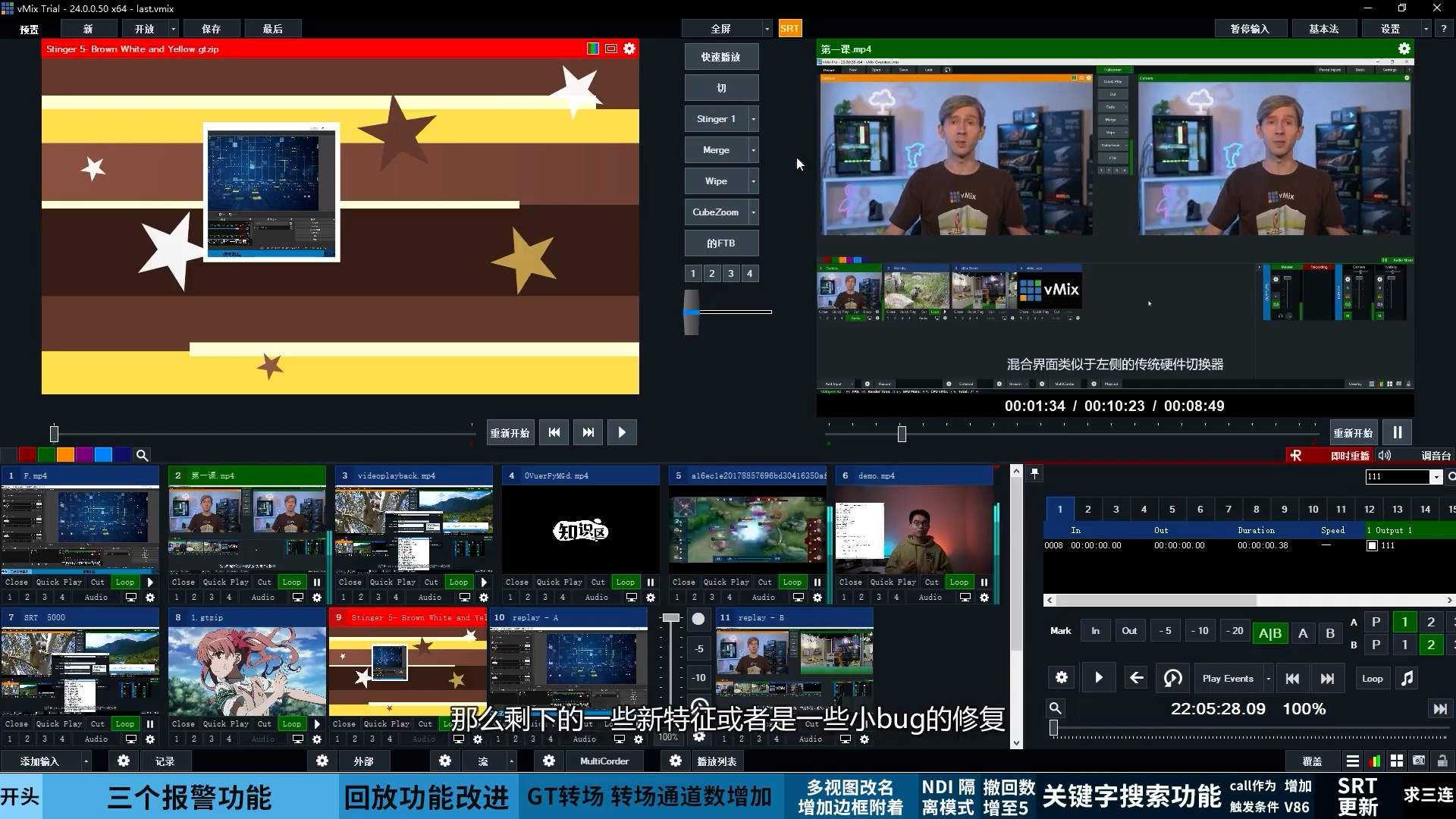This screenshot has height=819, width=1456.
Task: Click the 快速播放 quick play button
Action: [720, 57]
